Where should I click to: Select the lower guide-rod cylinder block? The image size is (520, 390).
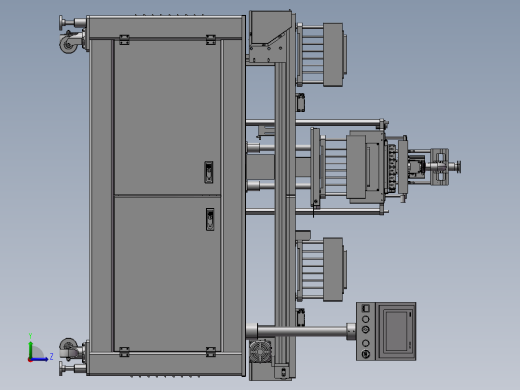point(333,269)
